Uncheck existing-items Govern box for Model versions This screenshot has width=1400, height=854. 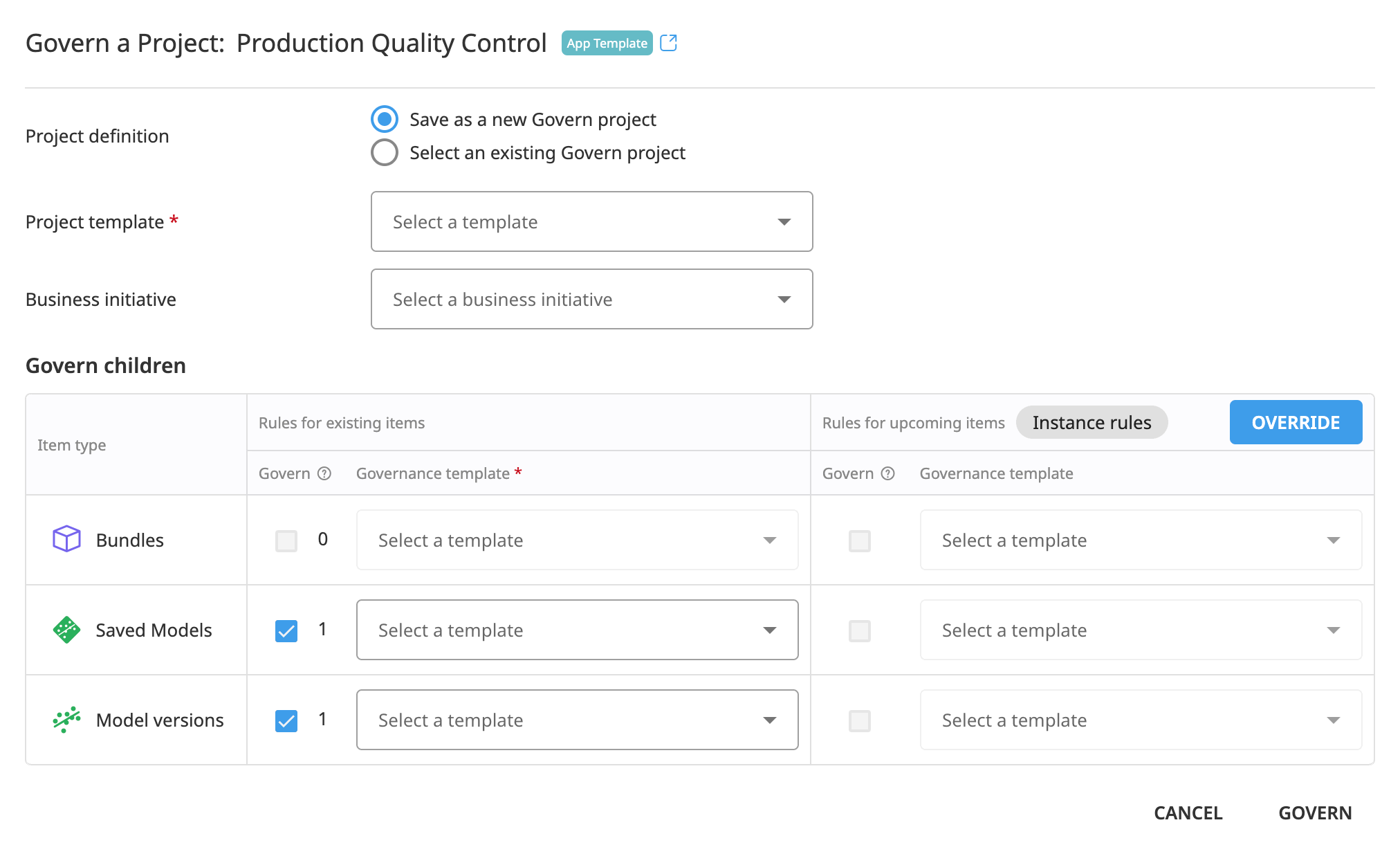[286, 720]
